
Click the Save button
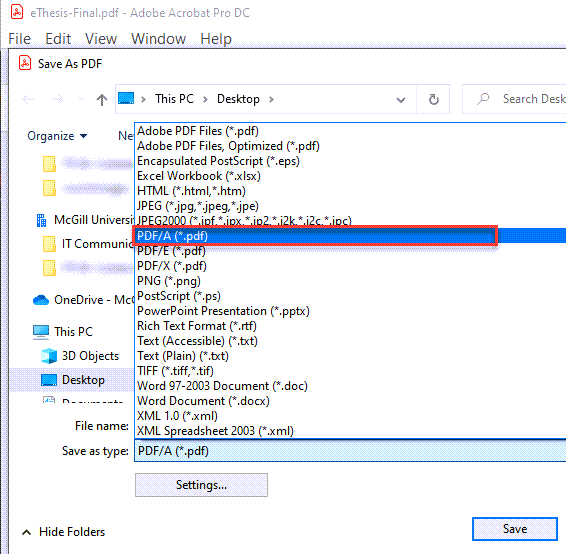515,529
